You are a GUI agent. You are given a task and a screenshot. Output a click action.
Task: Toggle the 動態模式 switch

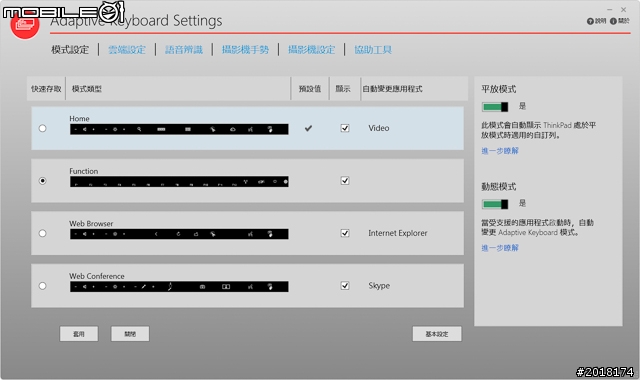coord(495,204)
